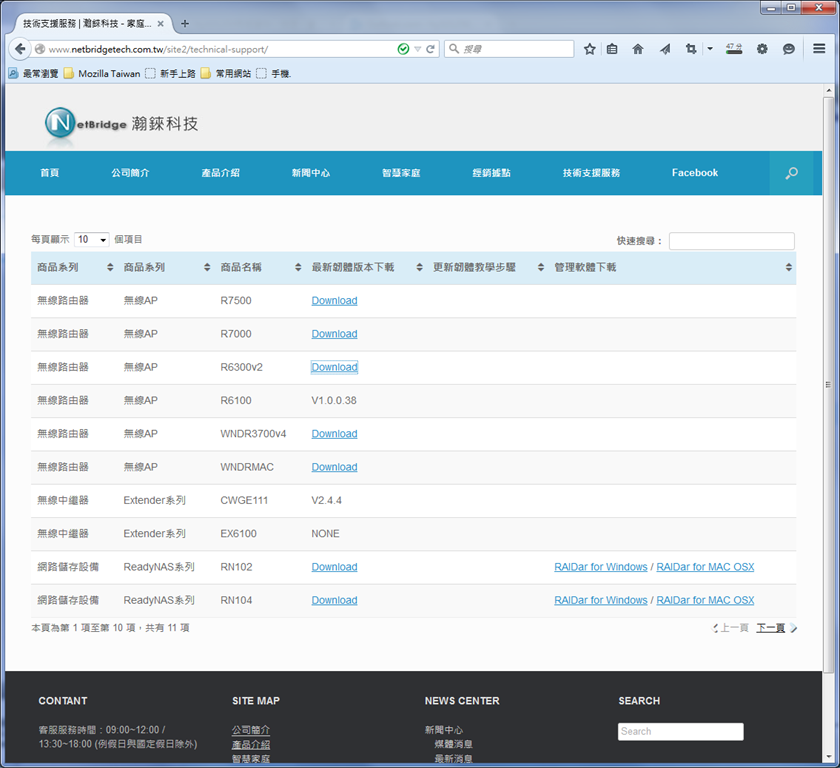The width and height of the screenshot is (840, 768).
Task: Download firmware for R7000
Action: point(334,334)
